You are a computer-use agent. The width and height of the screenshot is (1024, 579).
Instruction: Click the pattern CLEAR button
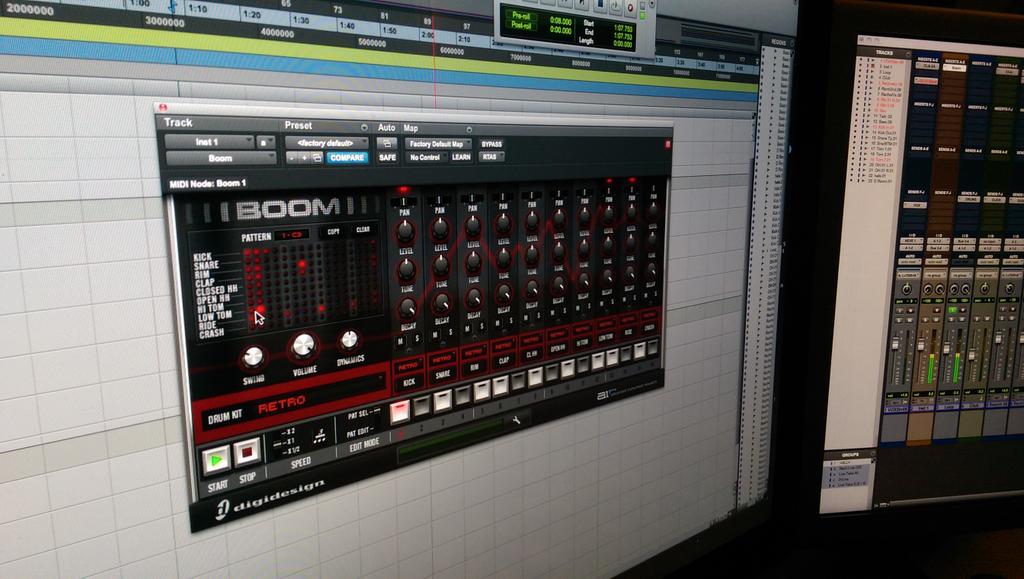[363, 230]
